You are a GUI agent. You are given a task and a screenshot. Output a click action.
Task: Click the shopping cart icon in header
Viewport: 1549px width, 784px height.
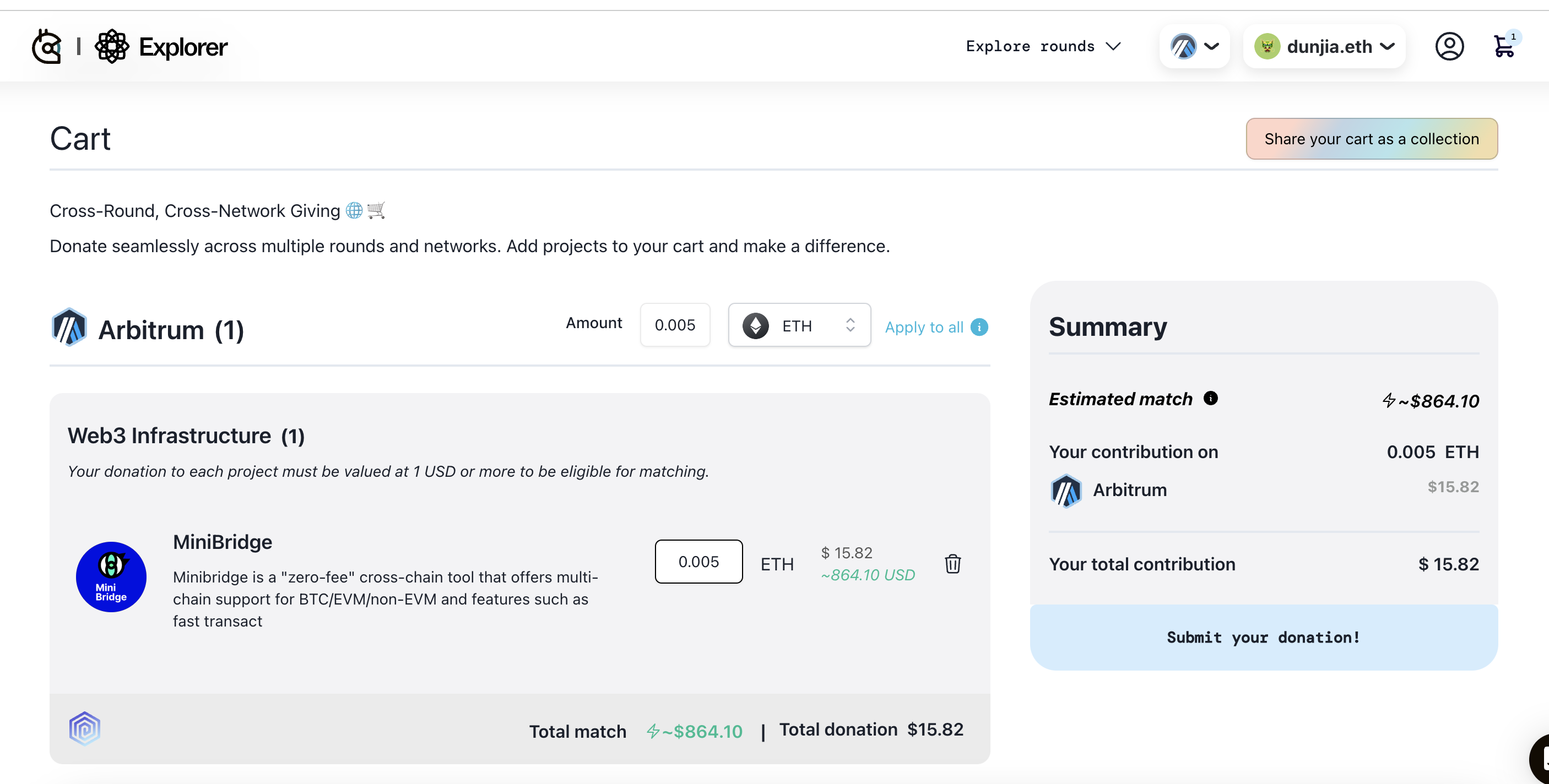(x=1503, y=46)
